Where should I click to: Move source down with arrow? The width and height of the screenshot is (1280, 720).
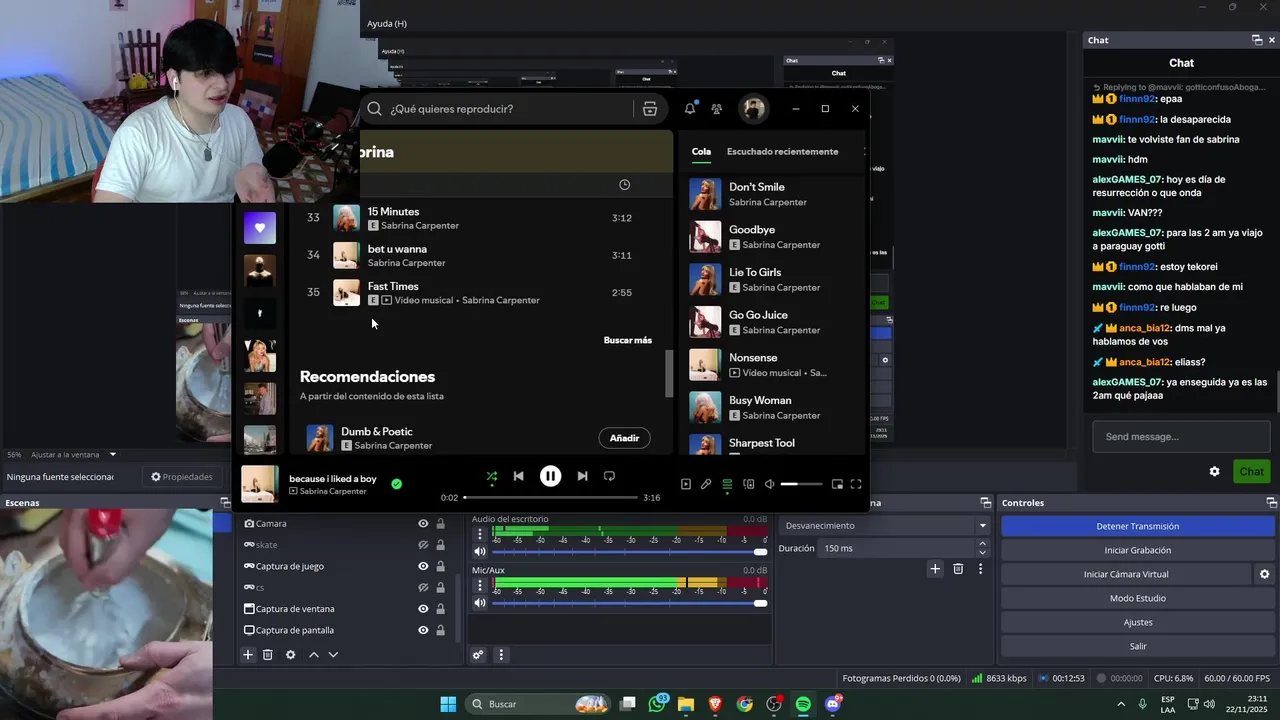pyautogui.click(x=333, y=655)
